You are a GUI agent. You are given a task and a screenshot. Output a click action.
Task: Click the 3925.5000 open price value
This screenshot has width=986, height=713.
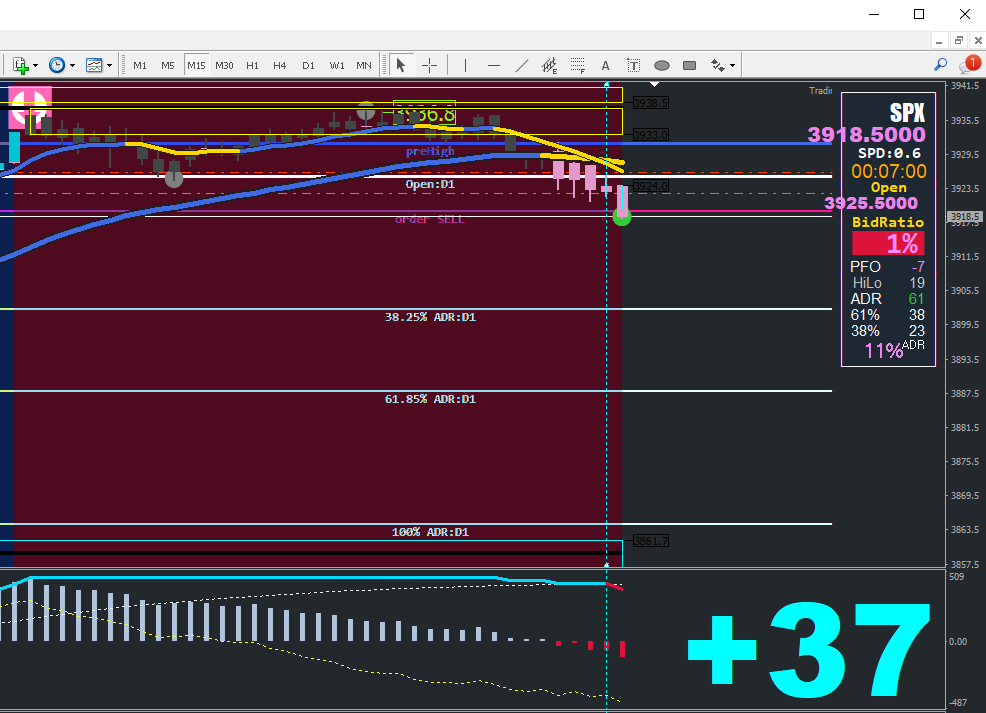(x=871, y=203)
